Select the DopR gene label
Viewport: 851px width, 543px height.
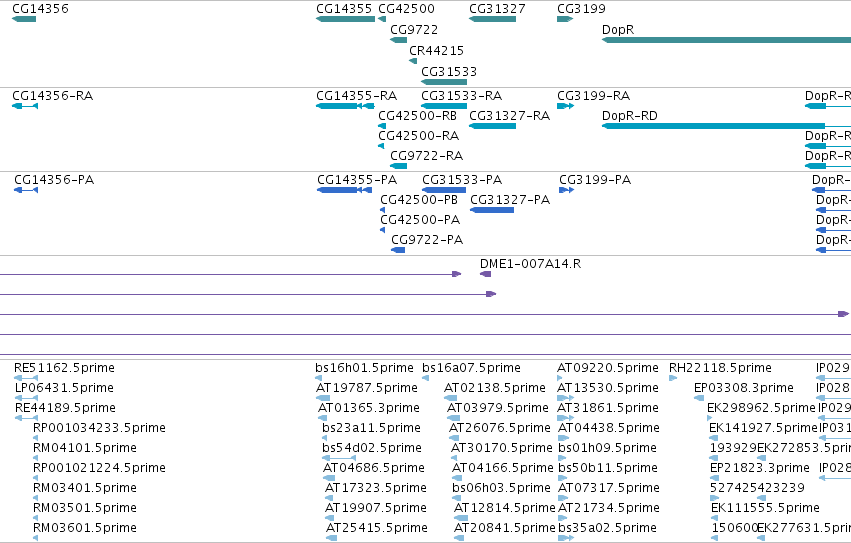[x=618, y=30]
